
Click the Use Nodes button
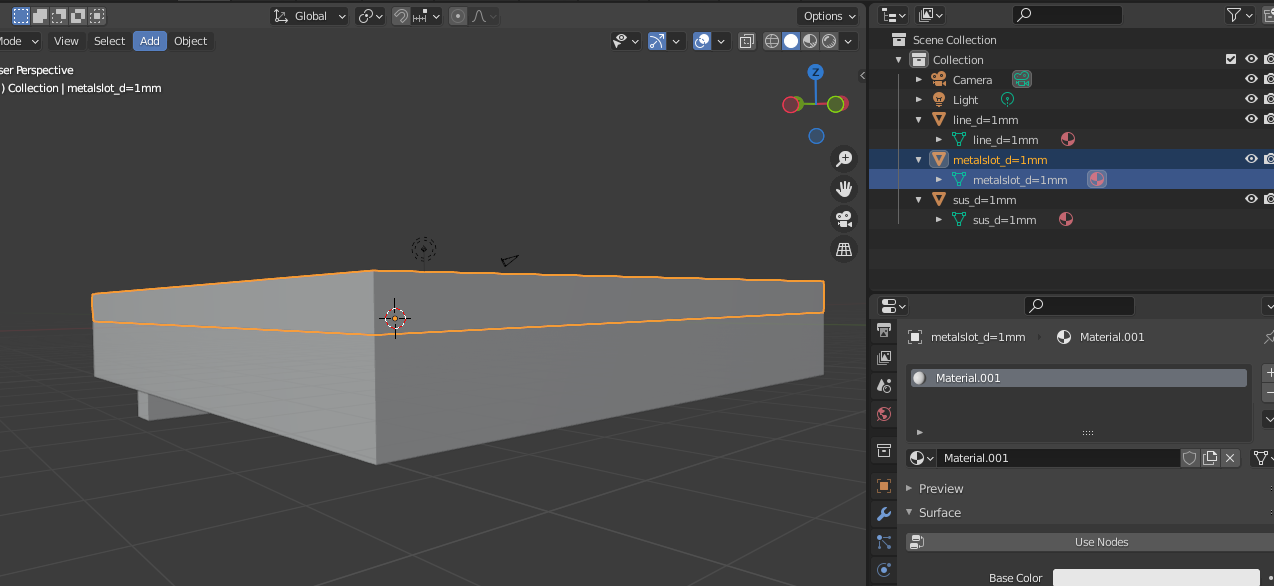pos(1088,542)
